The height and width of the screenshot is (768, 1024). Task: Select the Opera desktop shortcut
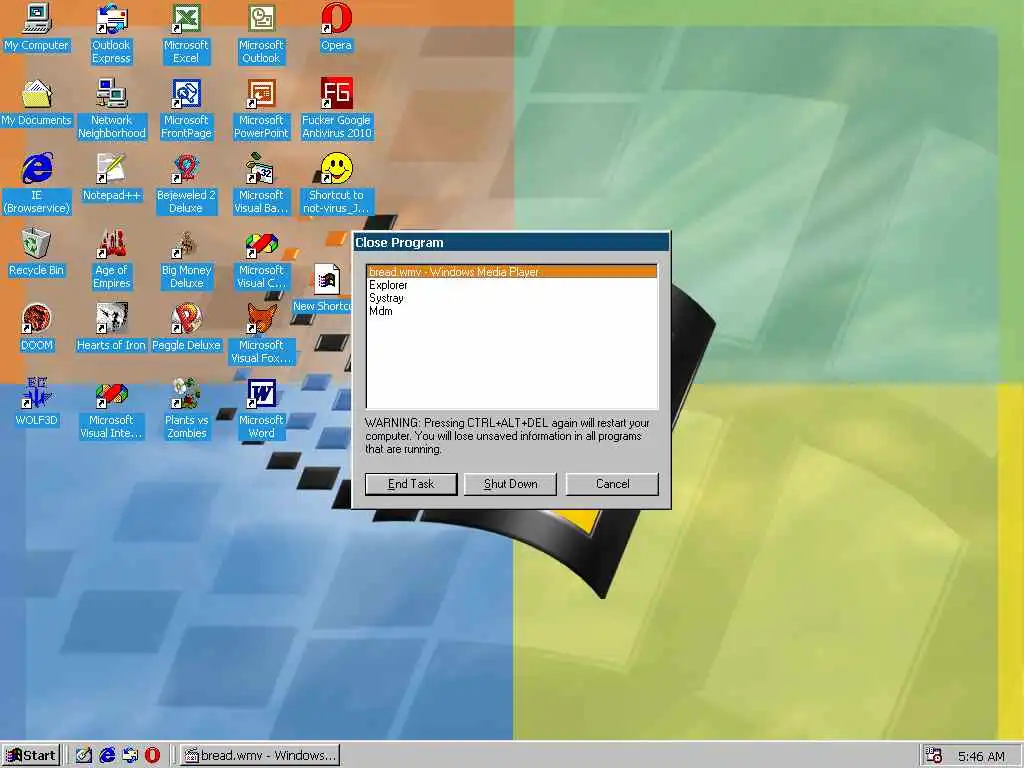click(336, 28)
